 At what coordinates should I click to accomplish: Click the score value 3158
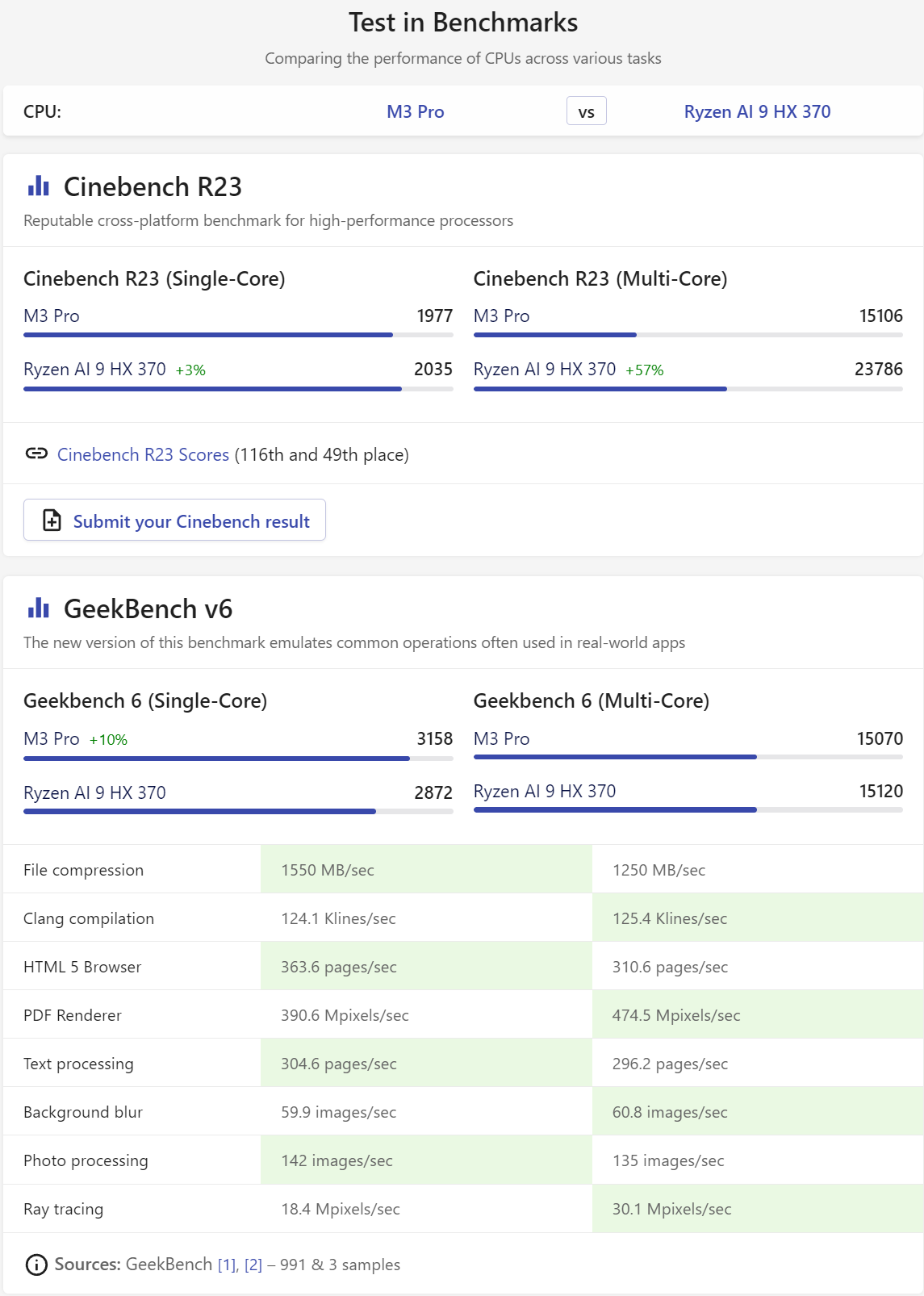(434, 738)
